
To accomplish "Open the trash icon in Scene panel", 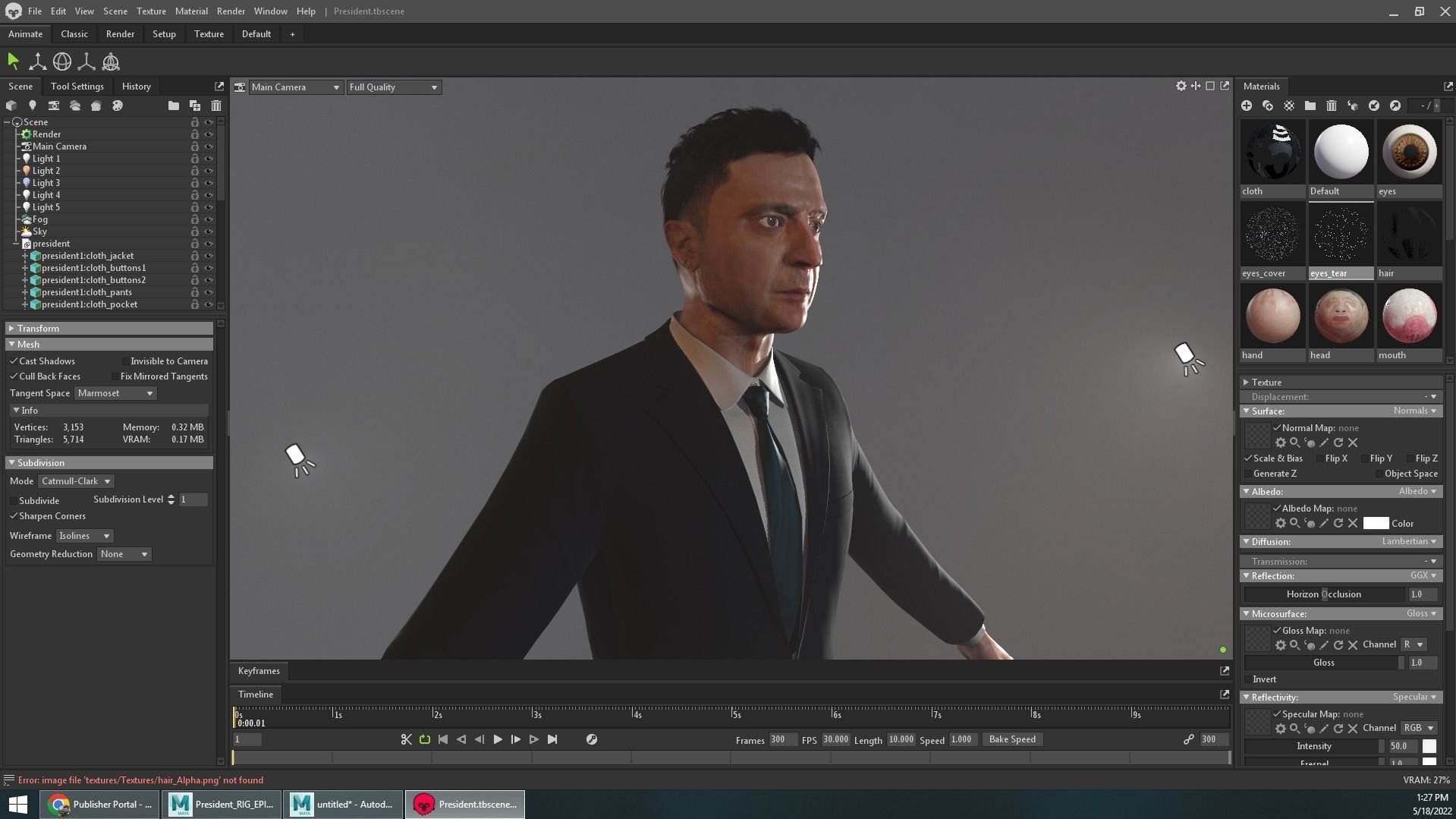I will 216,106.
